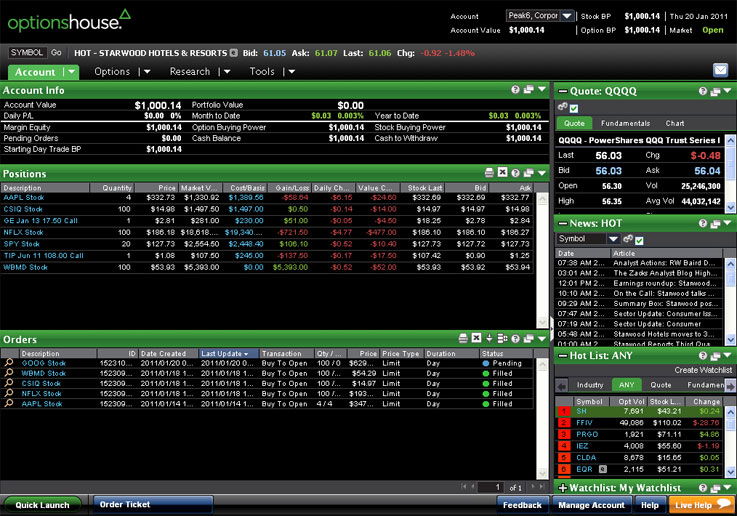Viewport: 737px width, 516px height.
Task: Open the Order Ticket
Action: (153, 505)
